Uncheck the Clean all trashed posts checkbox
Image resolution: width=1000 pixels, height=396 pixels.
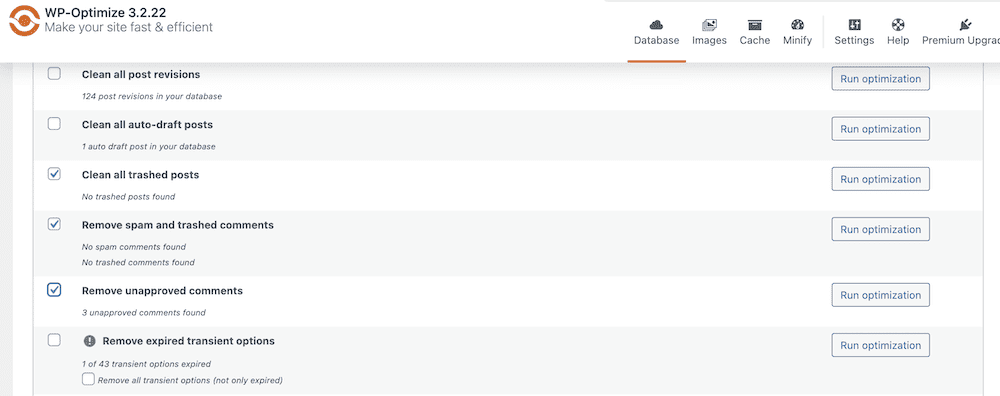pos(54,173)
